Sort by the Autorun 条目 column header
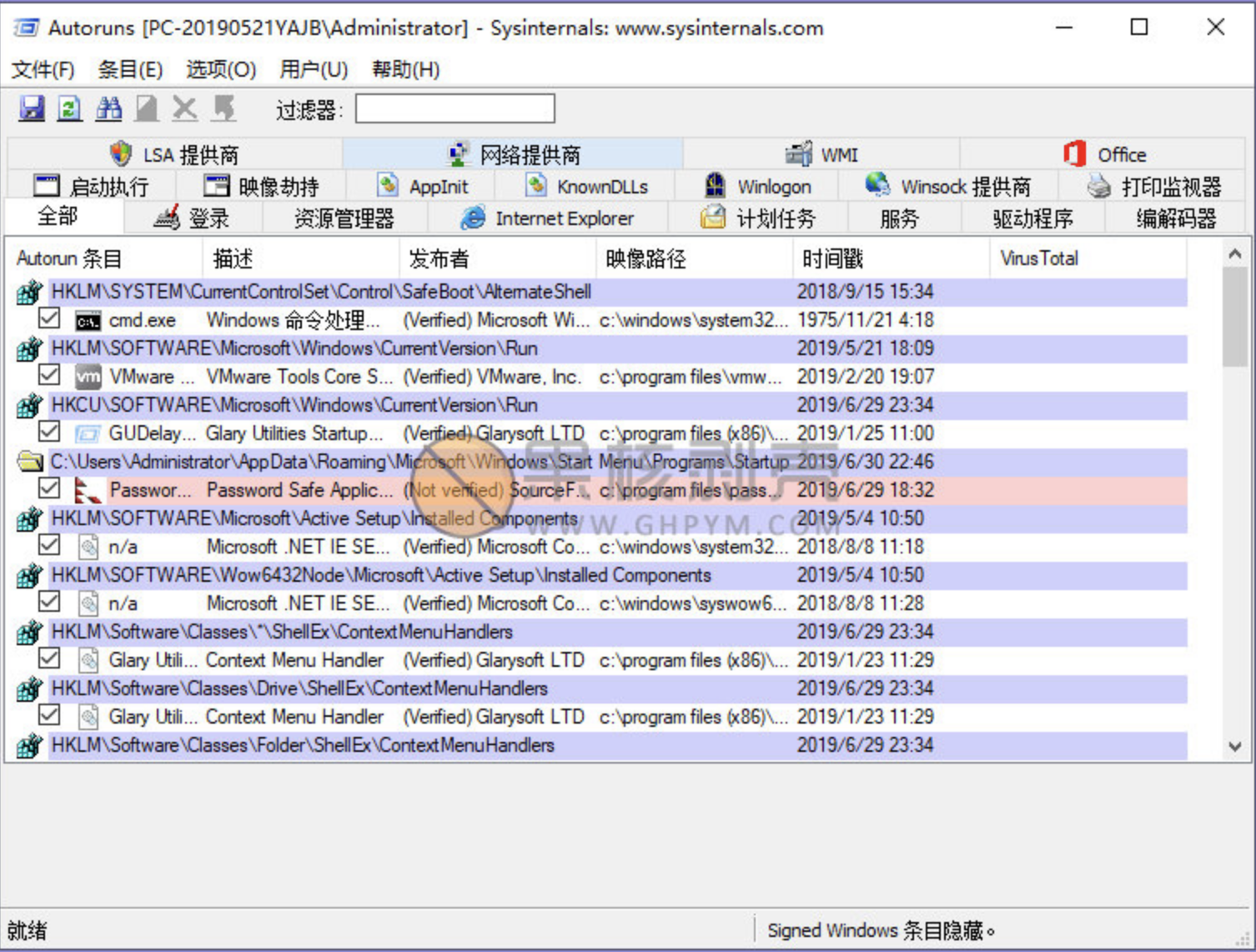The image size is (1256, 952). 103,259
